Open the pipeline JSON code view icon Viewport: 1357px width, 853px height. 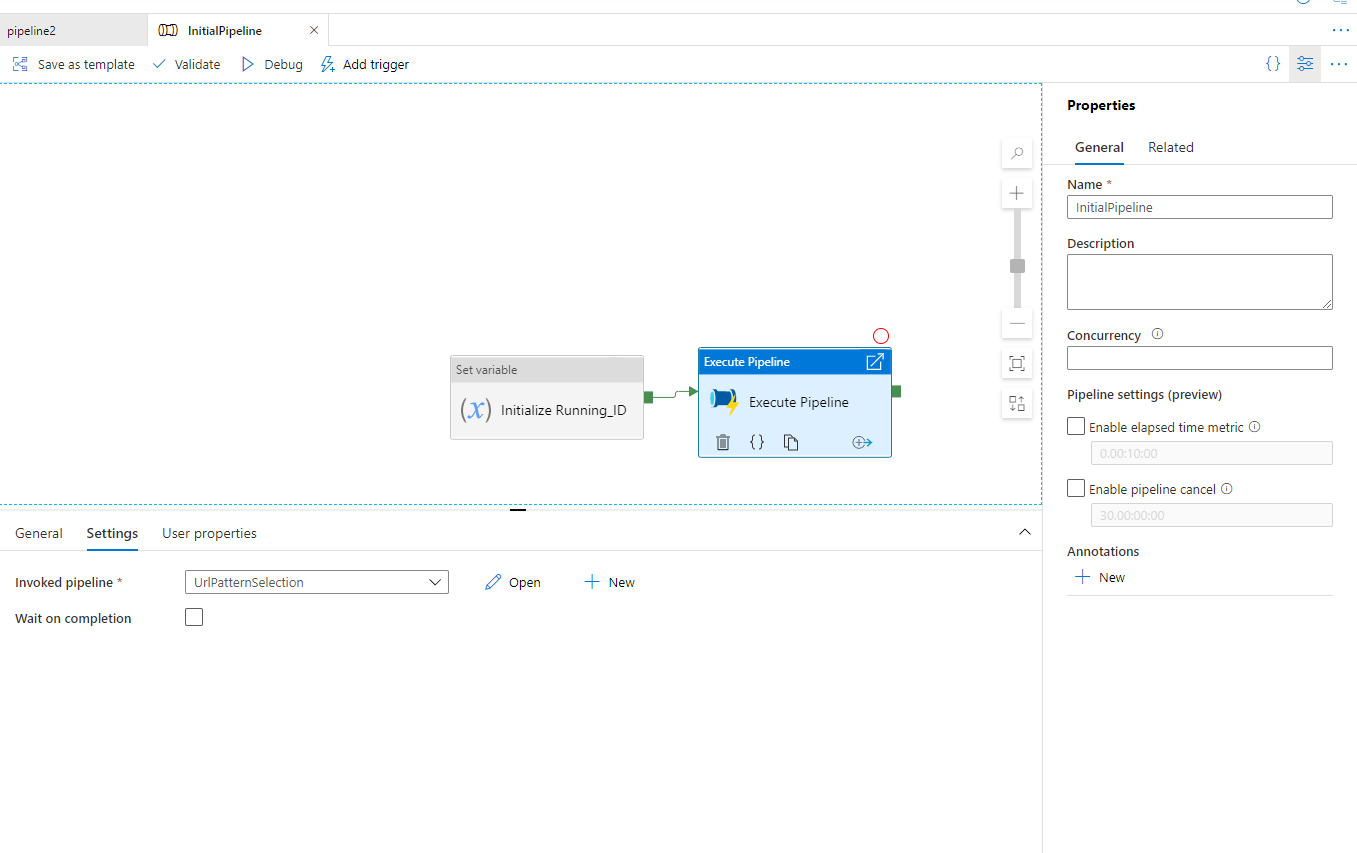(x=1272, y=63)
